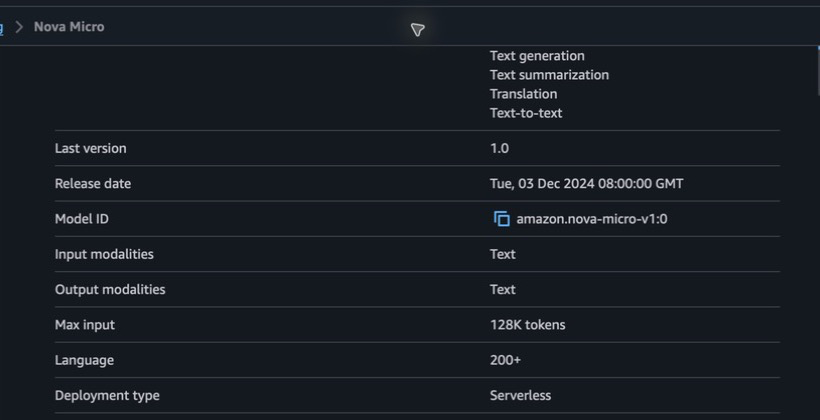Click the Text summarization entry
820x420 pixels.
pyautogui.click(x=549, y=75)
